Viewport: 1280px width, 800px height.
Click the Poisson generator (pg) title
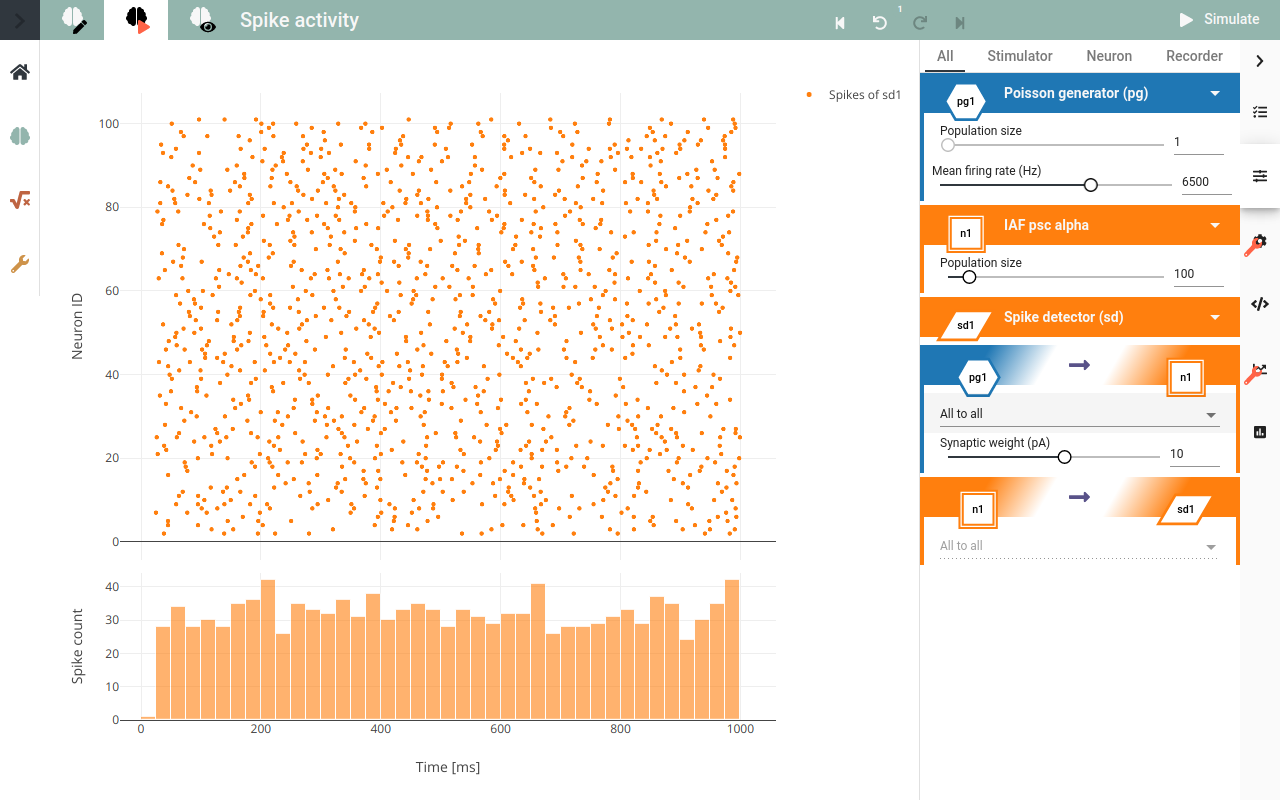[1076, 93]
